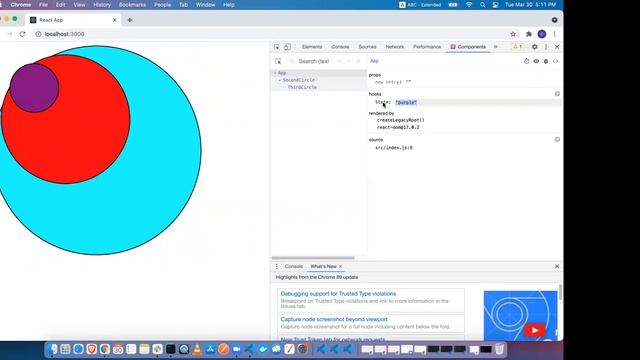This screenshot has height=360, width=640.
Task: Open the Bookmarks menu
Action: tap(132, 5)
